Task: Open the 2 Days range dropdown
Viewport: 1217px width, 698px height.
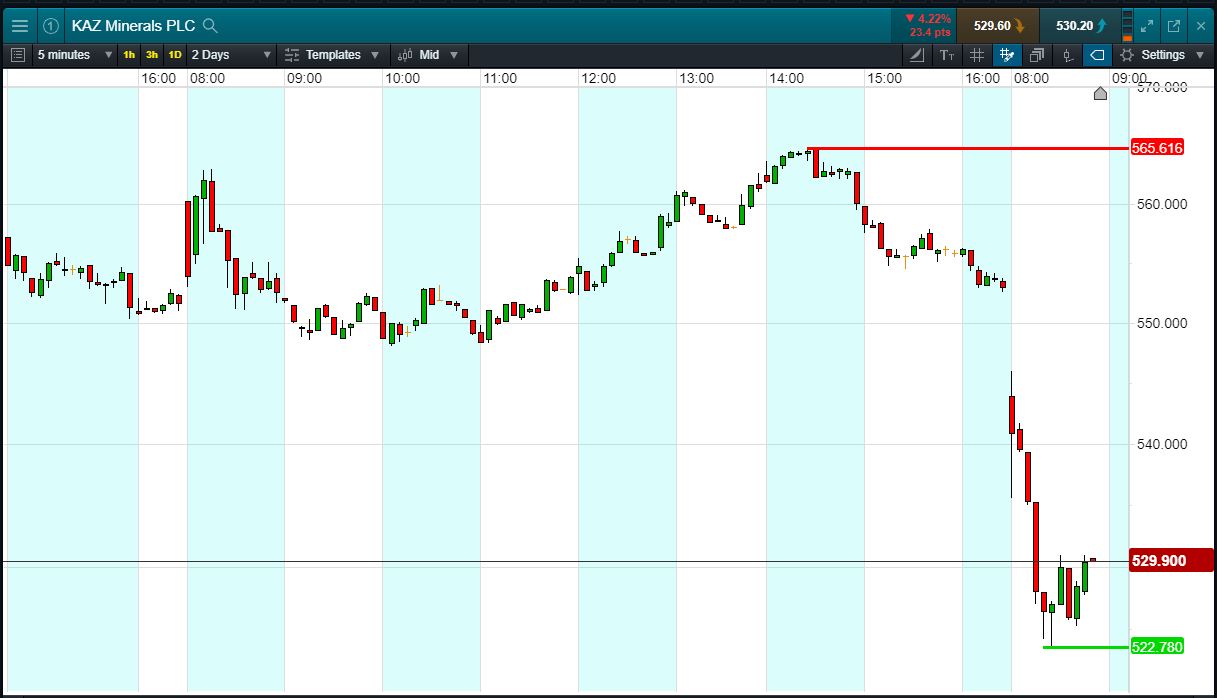Action: click(x=231, y=55)
